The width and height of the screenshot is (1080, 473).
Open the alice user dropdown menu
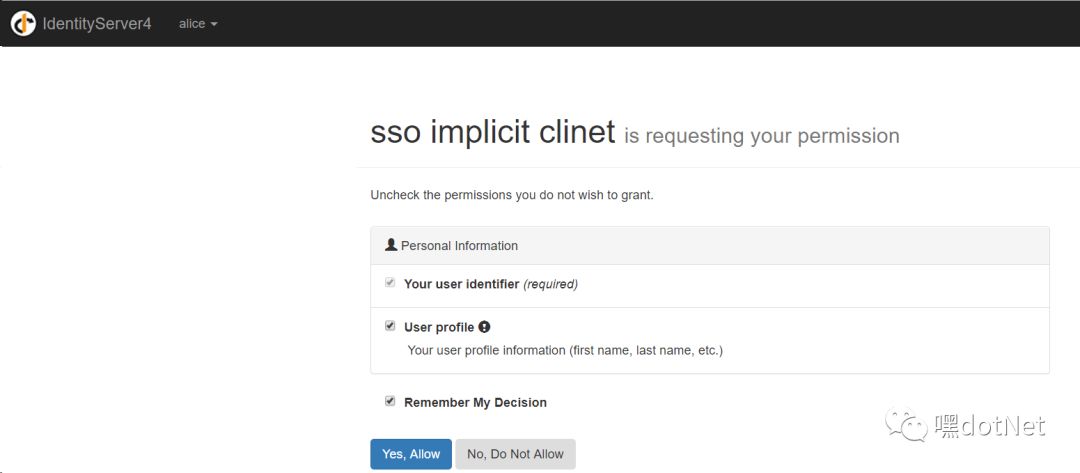(x=198, y=23)
